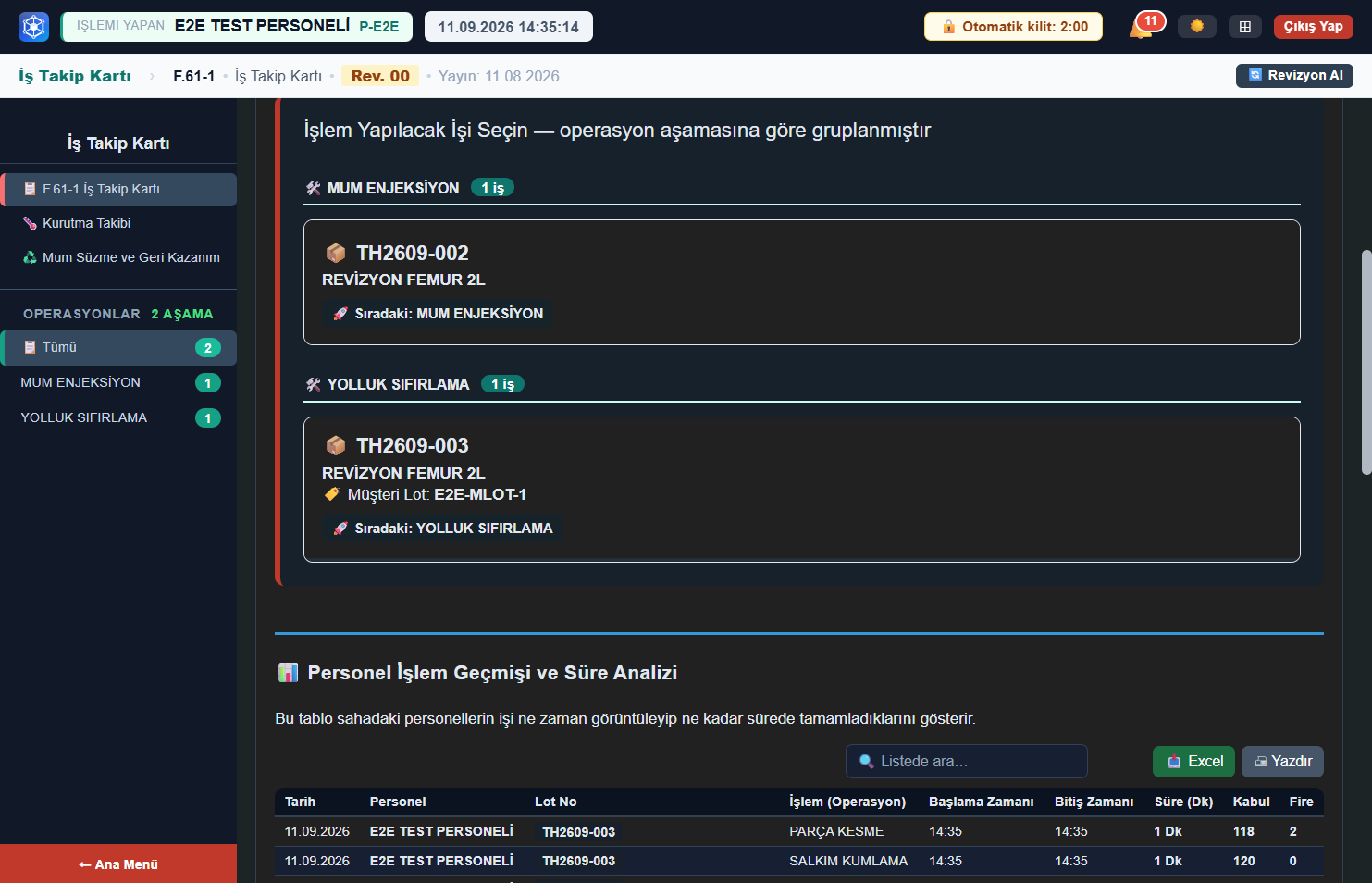The width and height of the screenshot is (1372, 883).
Task: Click the box icon beside TH2609-002
Action: 336,253
